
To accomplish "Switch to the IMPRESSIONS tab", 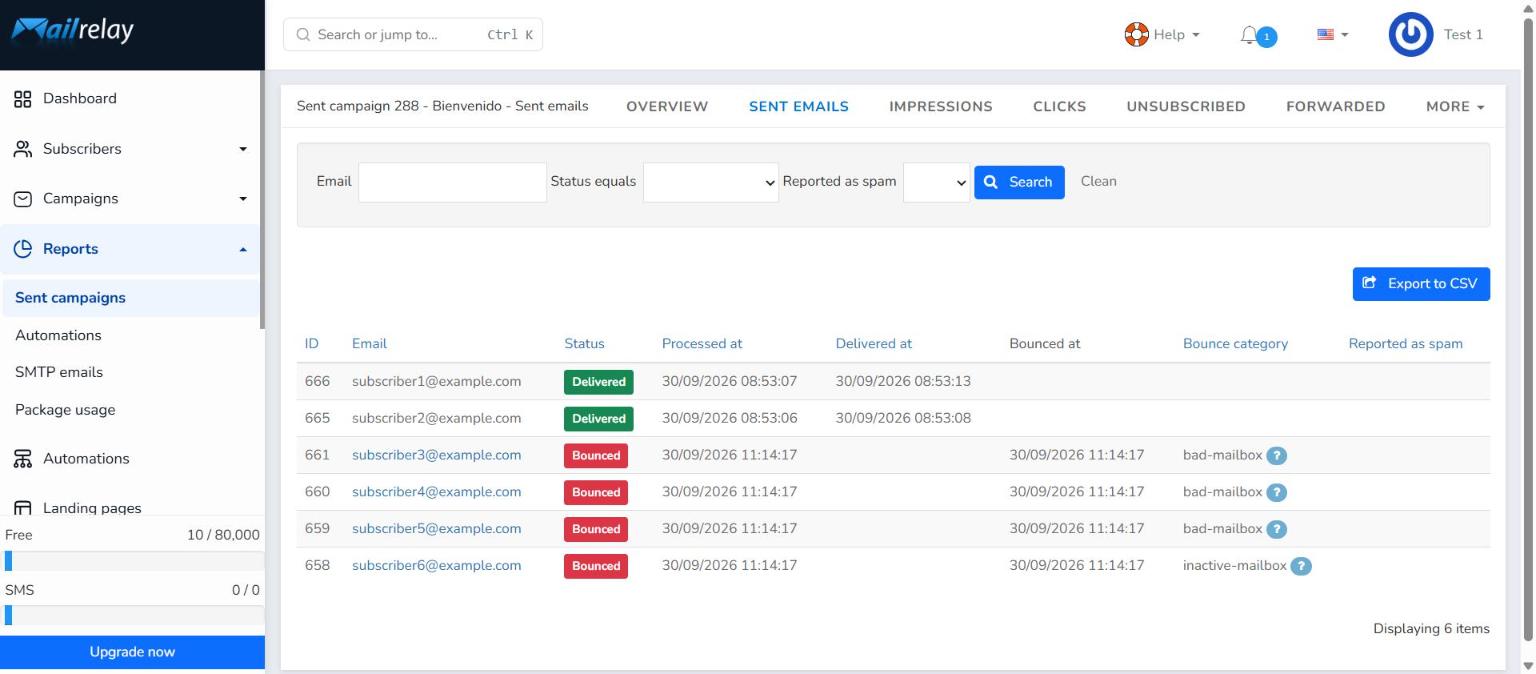I will tap(941, 107).
